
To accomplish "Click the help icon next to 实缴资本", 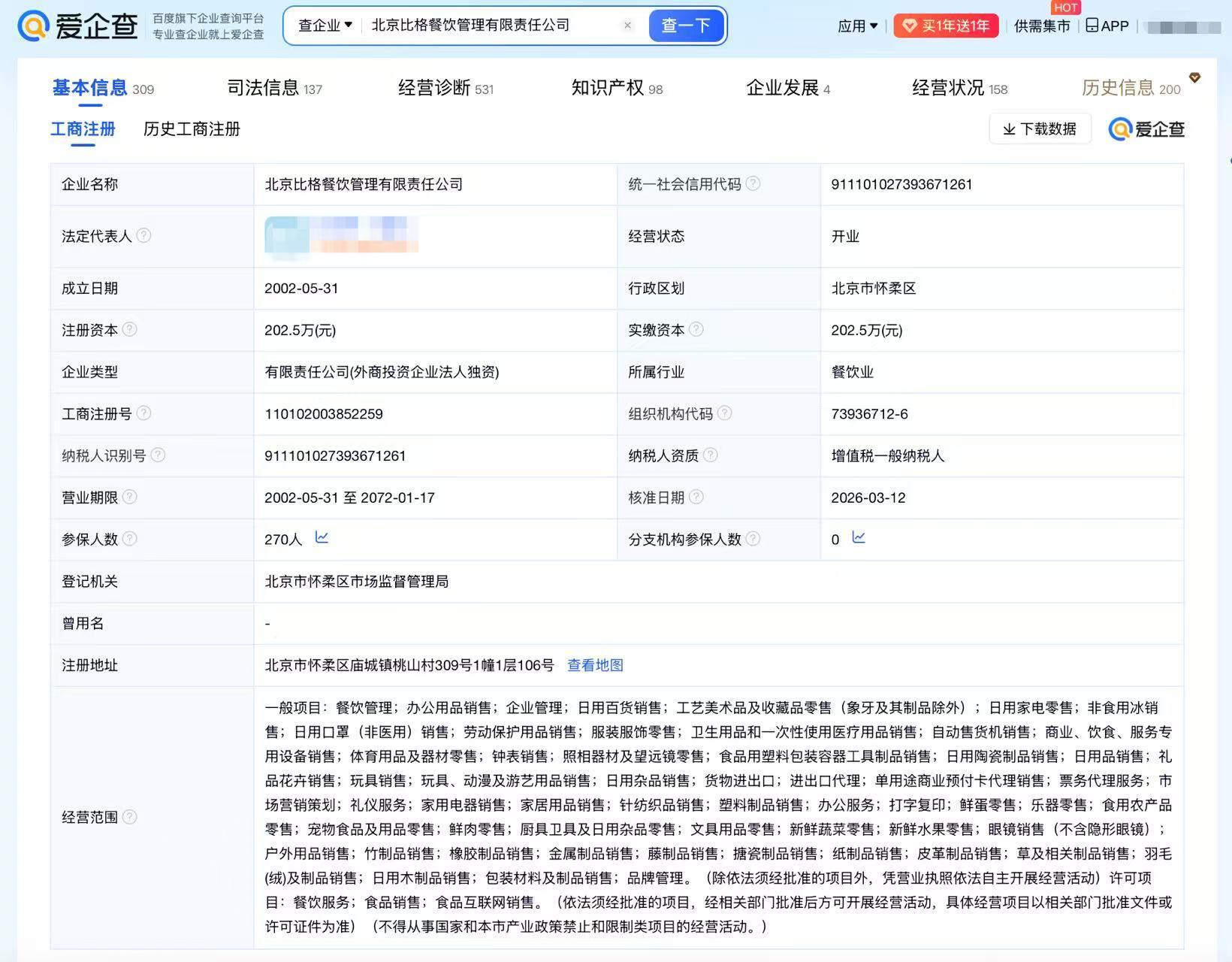I will click(696, 329).
